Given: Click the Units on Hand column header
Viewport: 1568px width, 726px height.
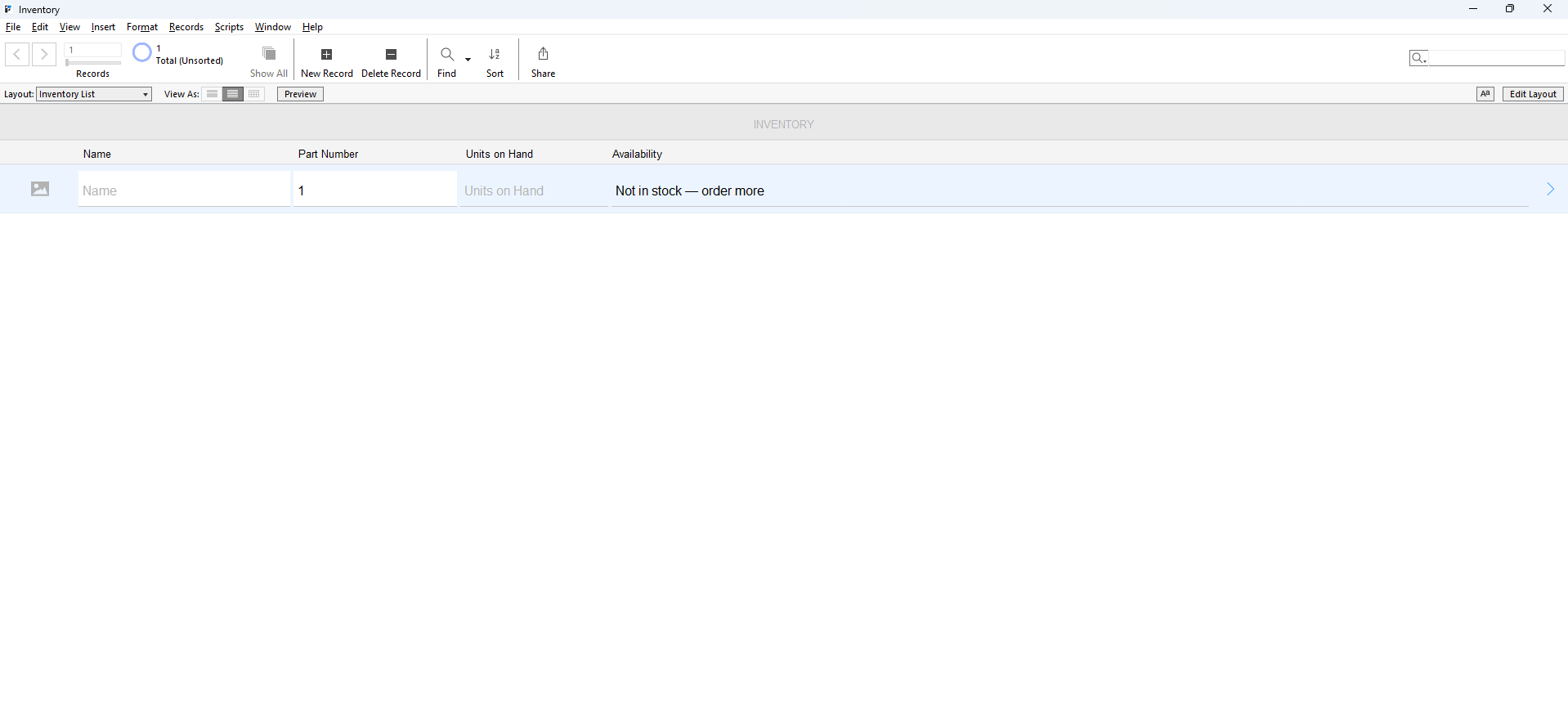Looking at the screenshot, I should point(500,154).
